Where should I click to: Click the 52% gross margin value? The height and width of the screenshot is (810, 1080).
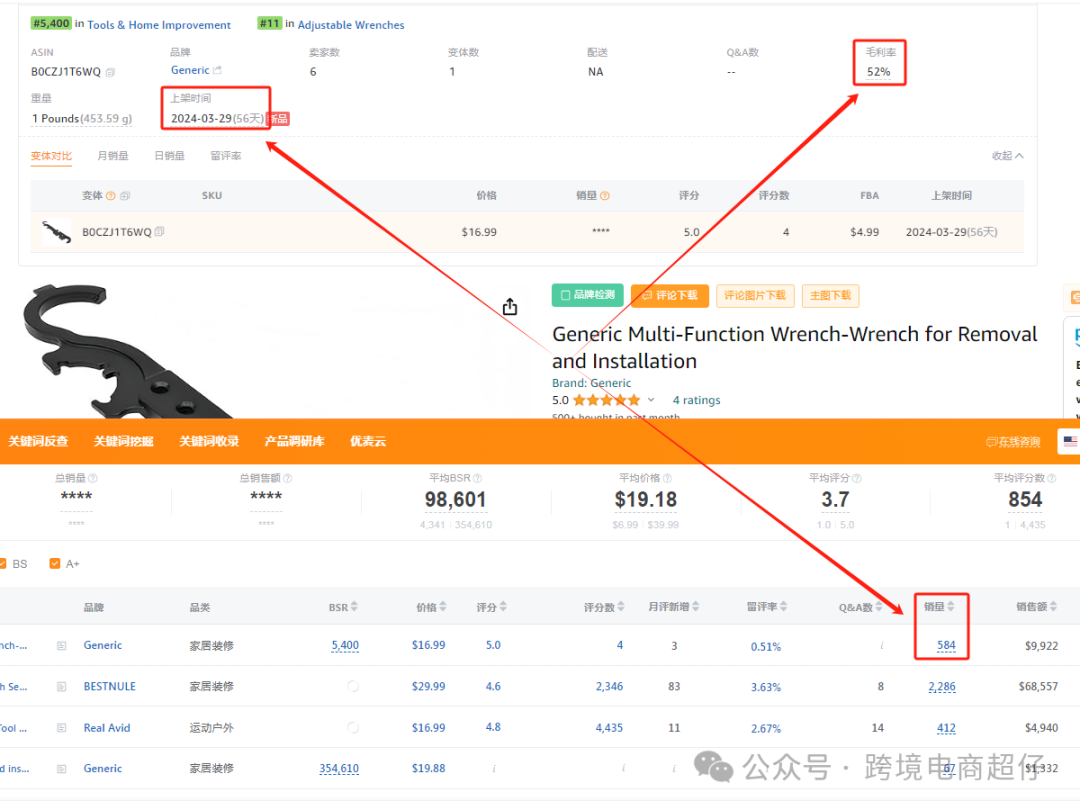[878, 72]
